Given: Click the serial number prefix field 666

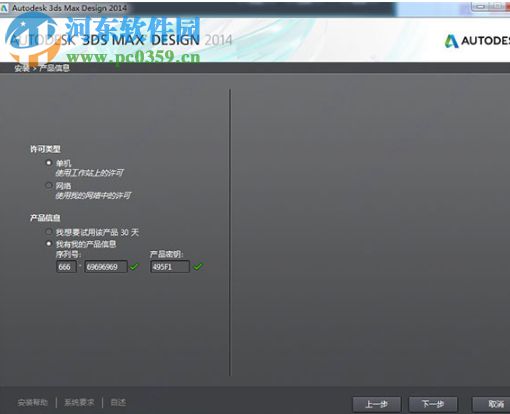Looking at the screenshot, I should click(66, 267).
